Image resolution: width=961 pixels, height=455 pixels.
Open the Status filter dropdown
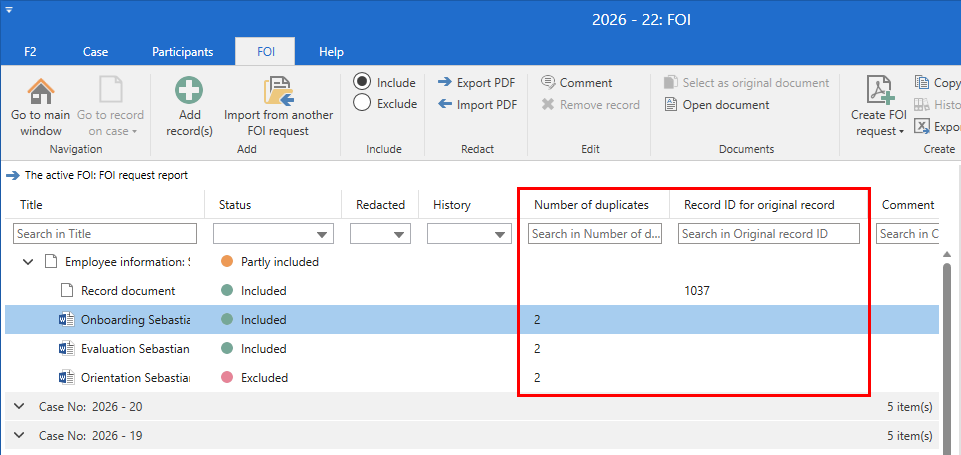[321, 234]
